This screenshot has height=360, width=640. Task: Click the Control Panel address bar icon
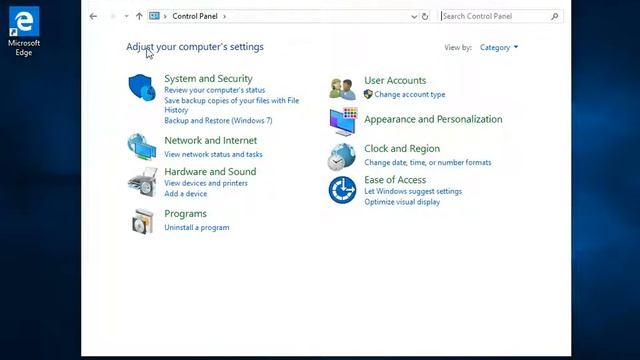tap(154, 16)
